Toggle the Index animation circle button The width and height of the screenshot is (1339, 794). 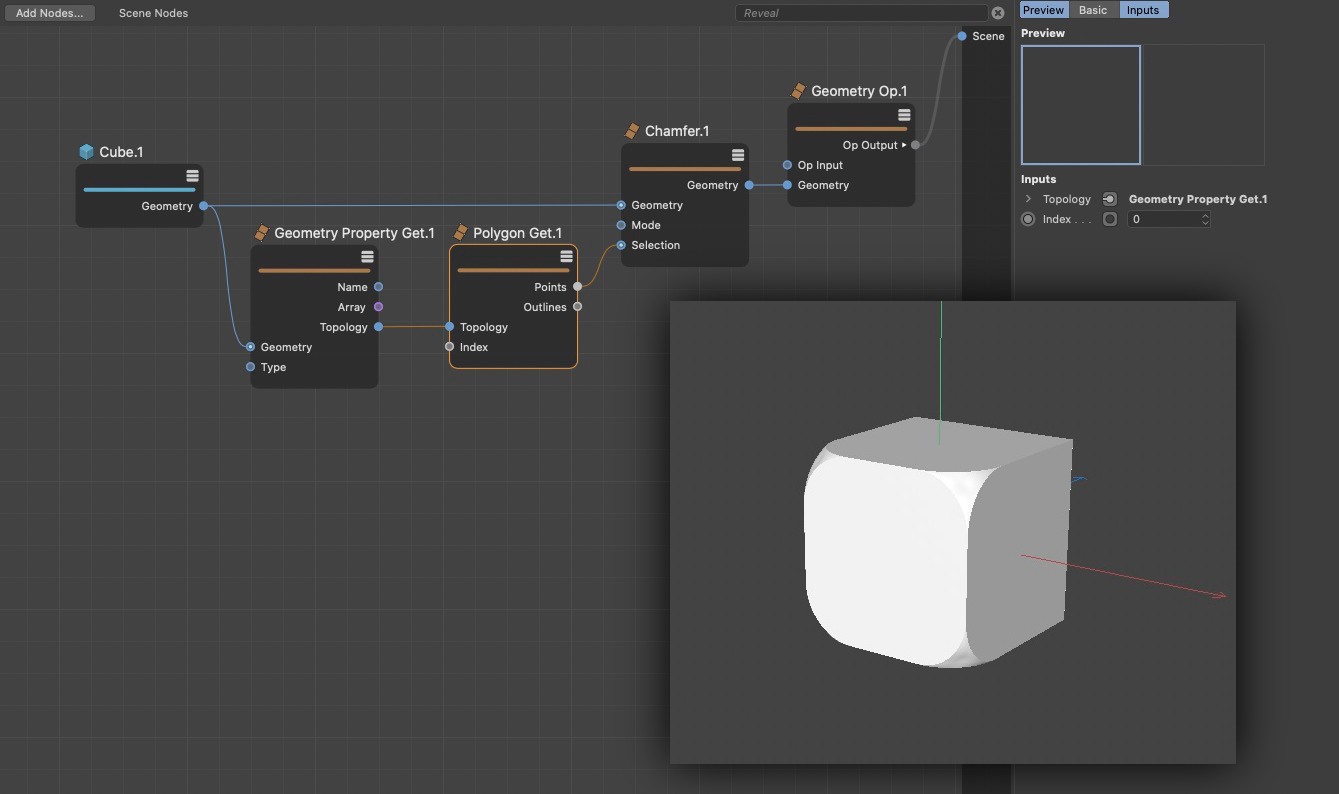pos(1028,219)
